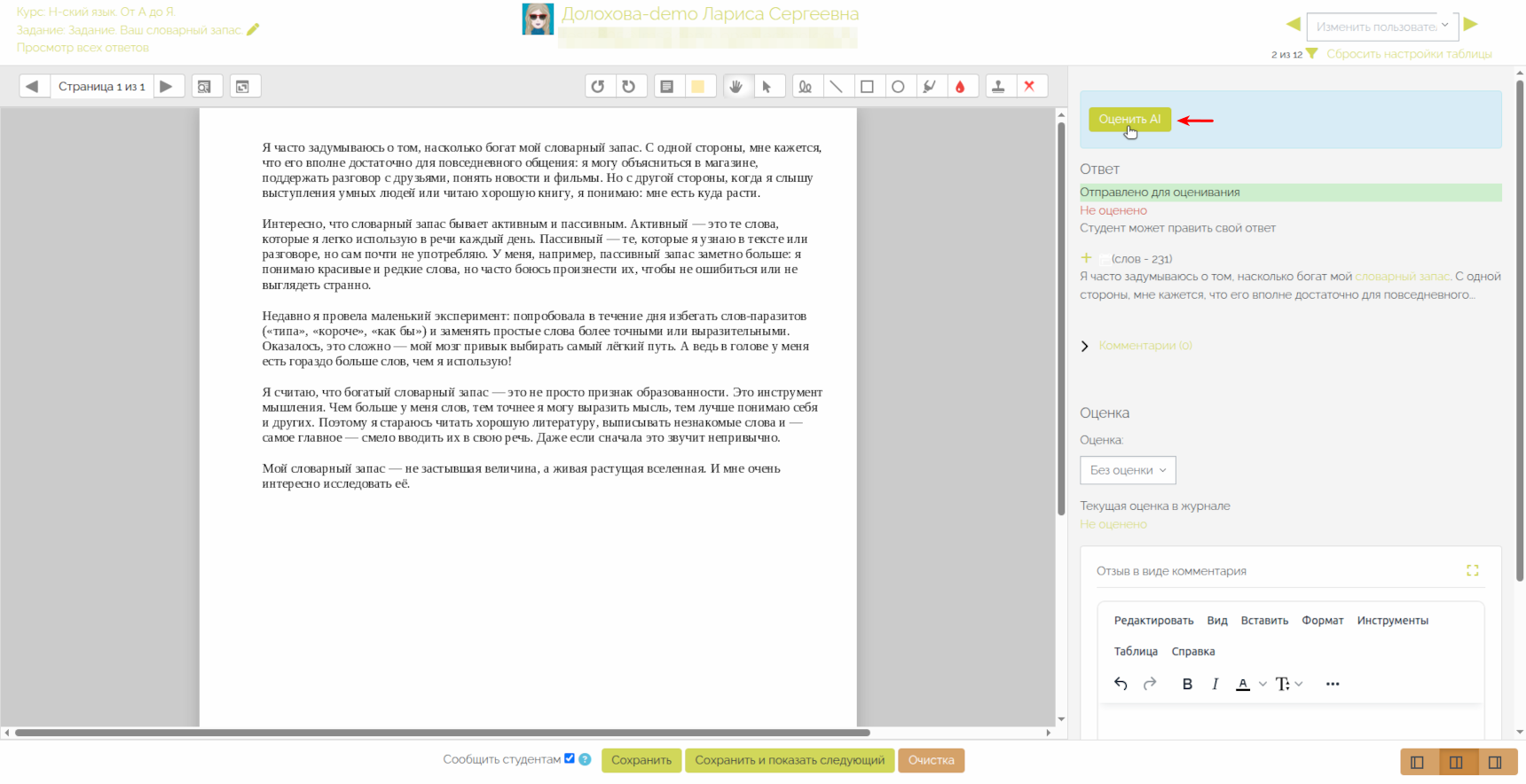
Task: Open course link Н-ский язык
Action: point(96,12)
